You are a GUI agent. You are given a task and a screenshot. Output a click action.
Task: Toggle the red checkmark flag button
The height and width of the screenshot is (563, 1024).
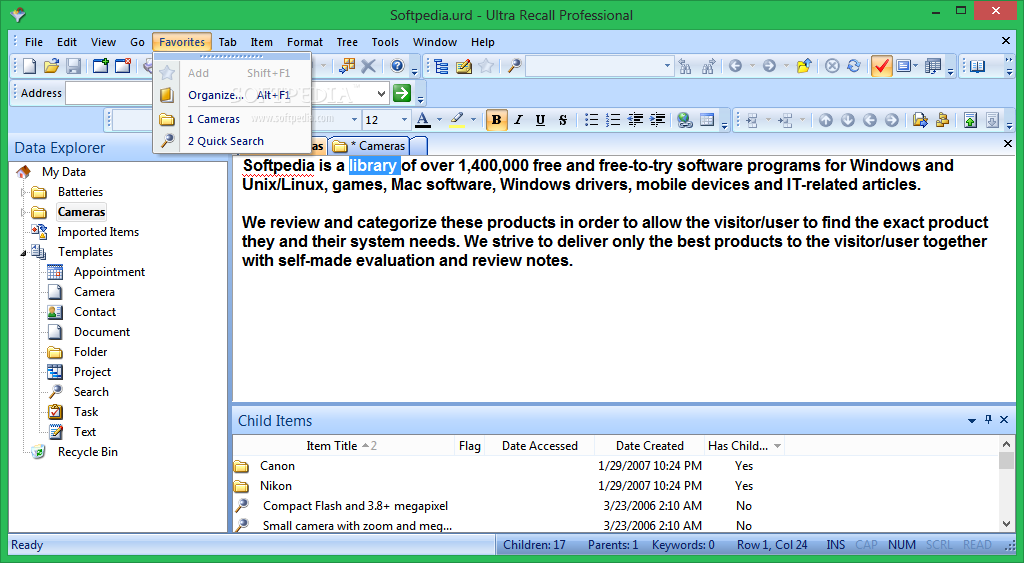[881, 66]
